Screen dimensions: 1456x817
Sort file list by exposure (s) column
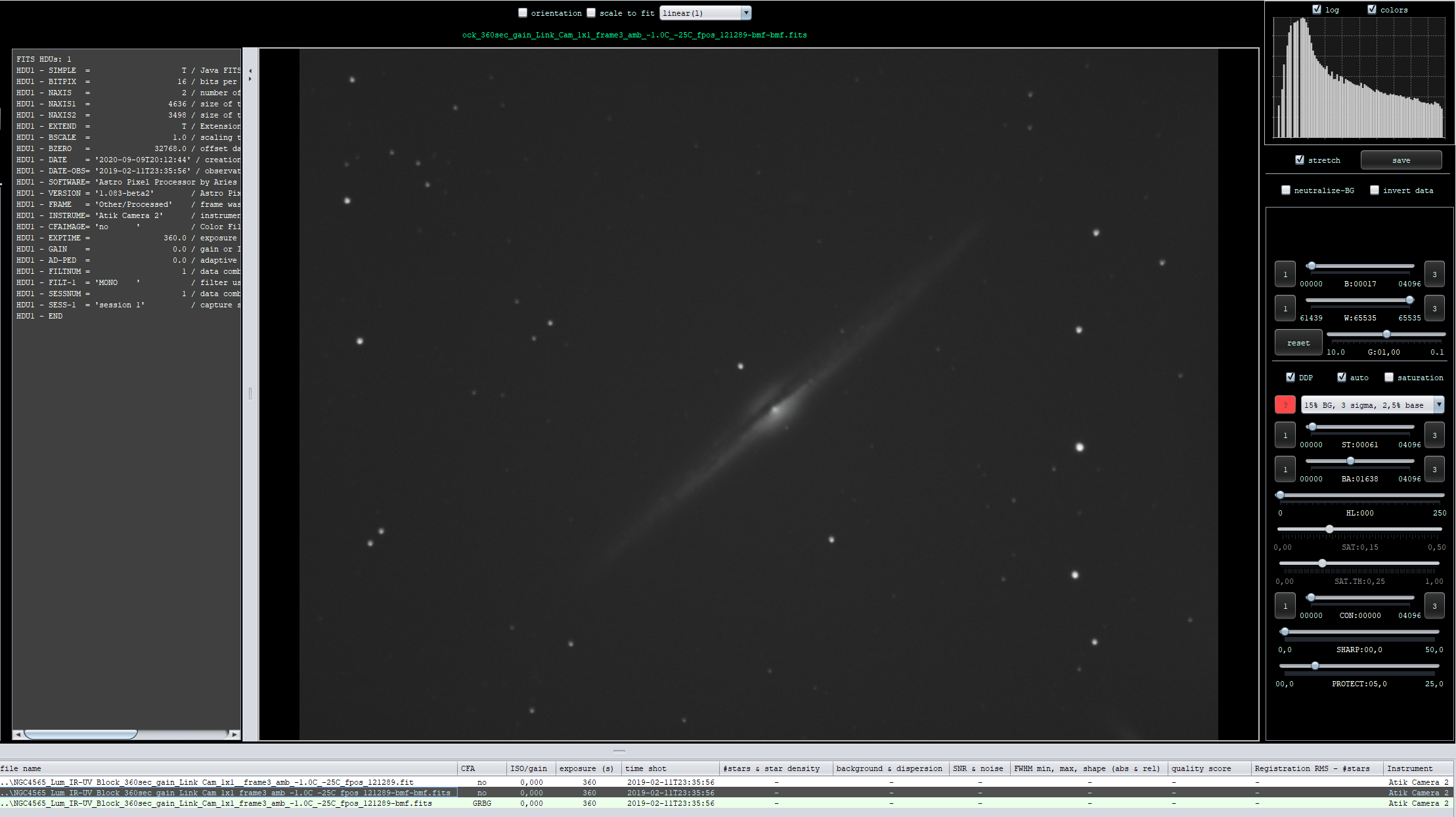point(586,768)
